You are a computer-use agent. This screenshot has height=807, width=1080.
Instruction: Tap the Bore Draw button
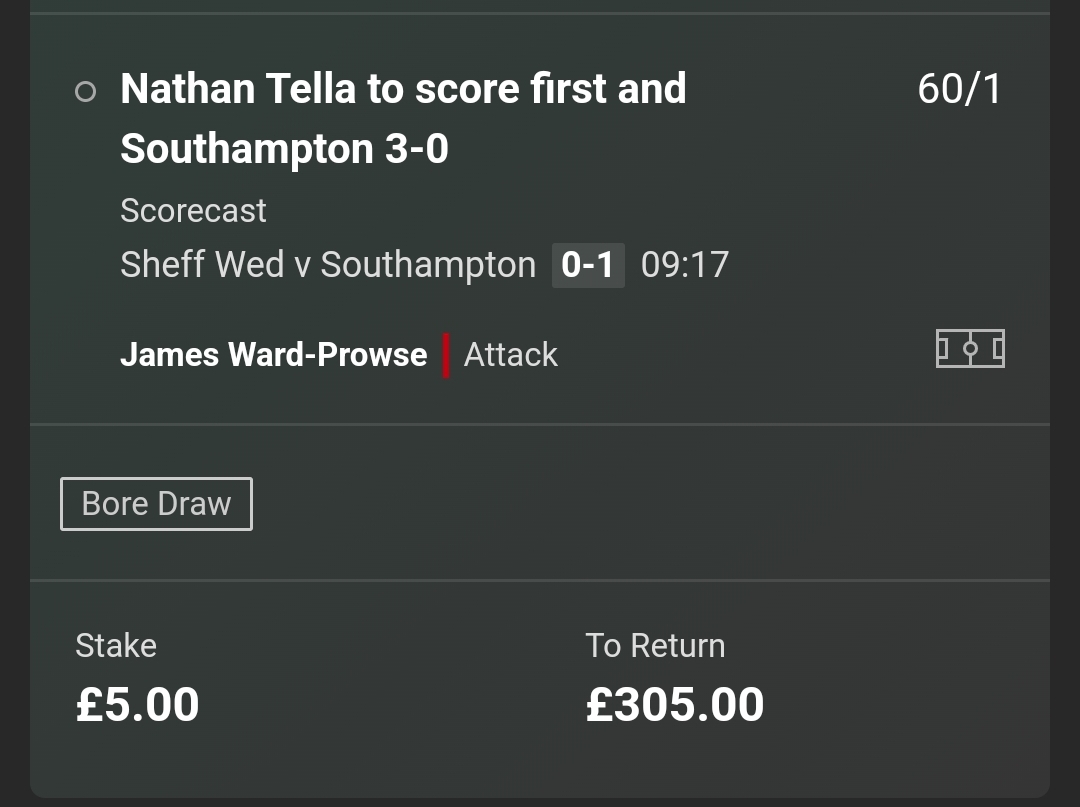coord(156,504)
